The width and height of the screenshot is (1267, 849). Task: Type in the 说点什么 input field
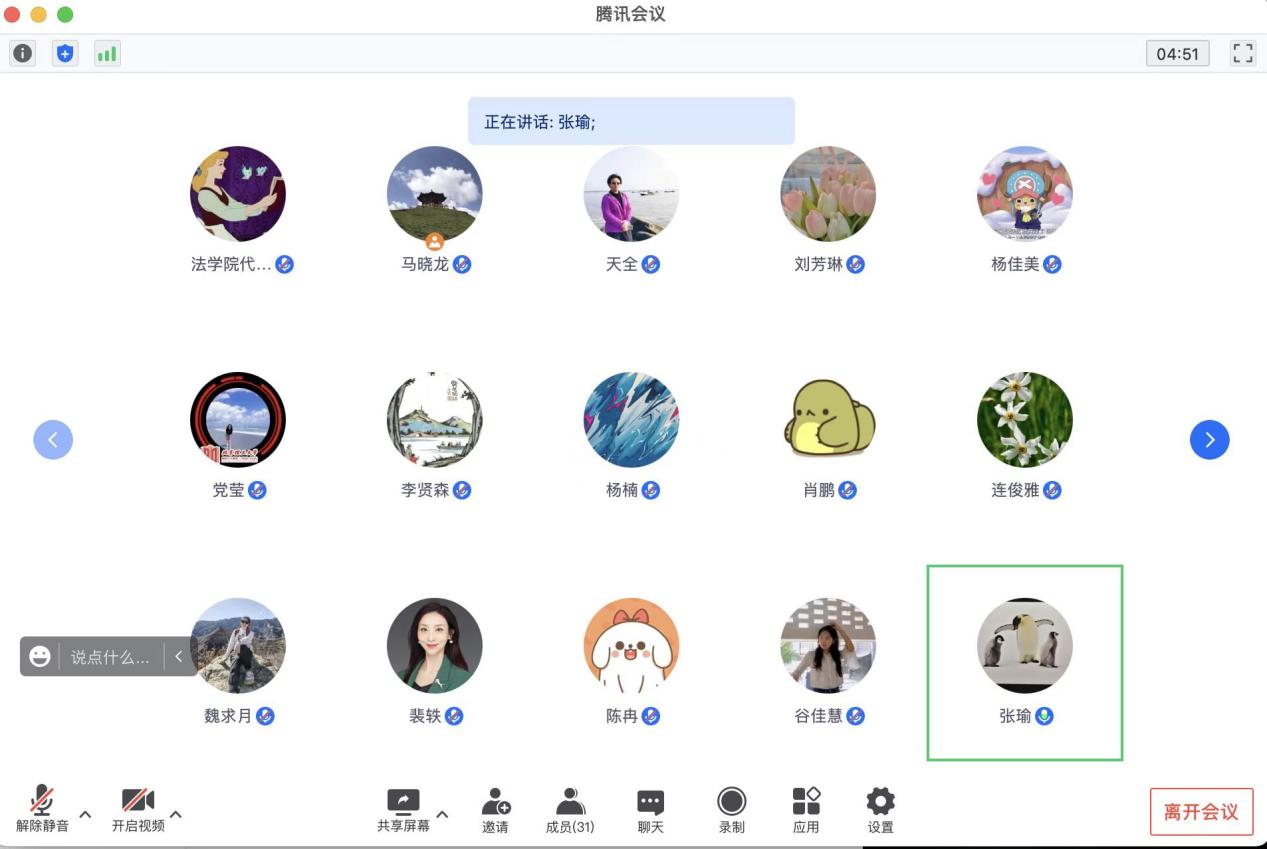[x=110, y=657]
